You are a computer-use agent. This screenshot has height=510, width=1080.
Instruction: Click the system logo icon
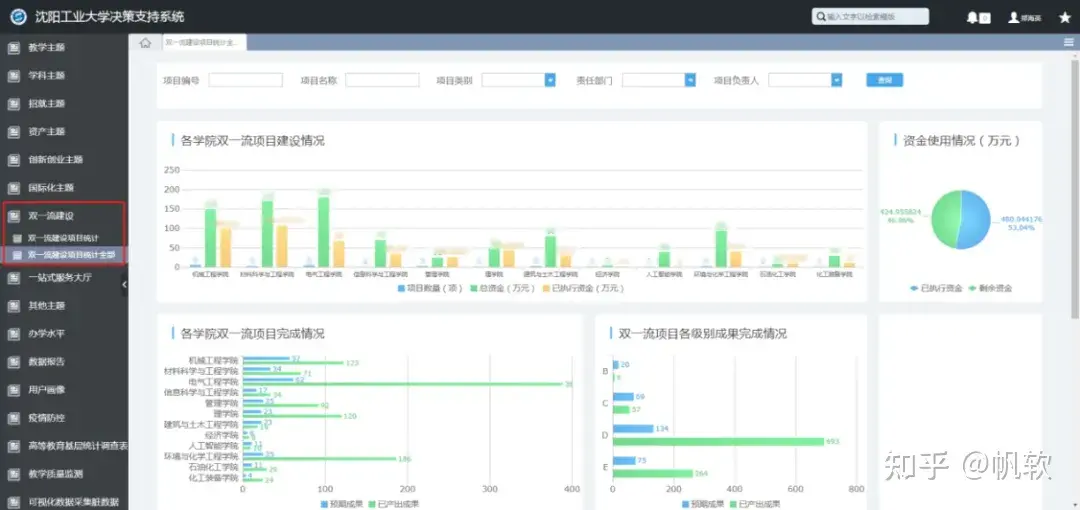(18, 17)
